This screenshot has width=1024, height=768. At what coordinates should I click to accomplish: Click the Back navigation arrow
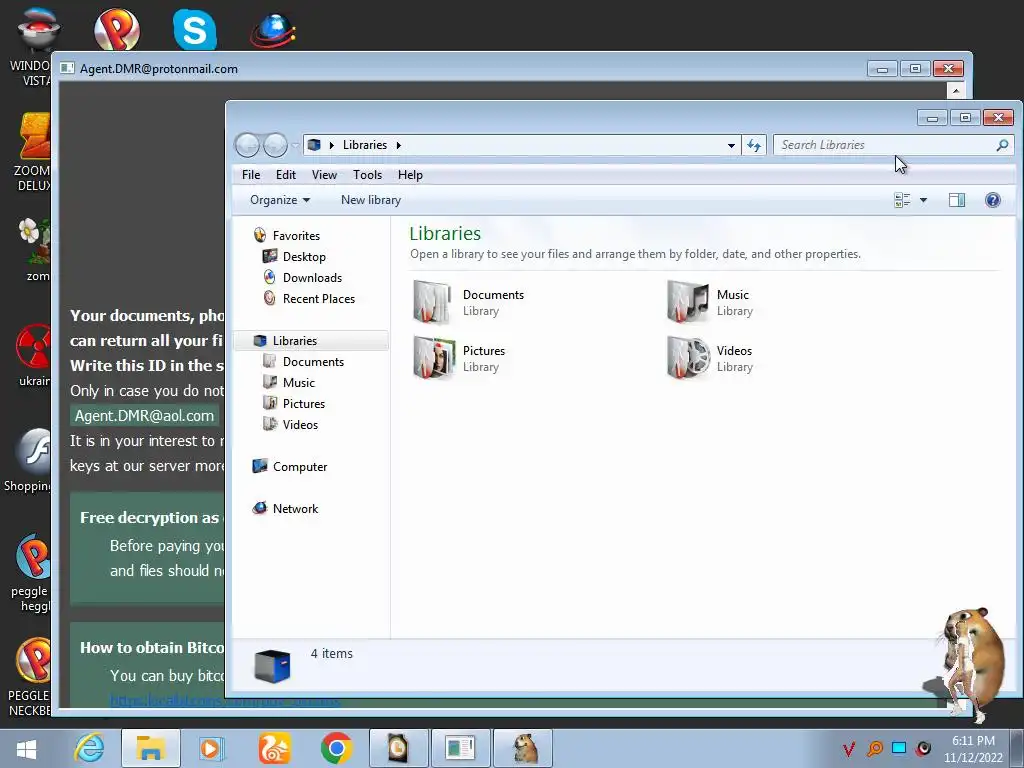pyautogui.click(x=248, y=145)
